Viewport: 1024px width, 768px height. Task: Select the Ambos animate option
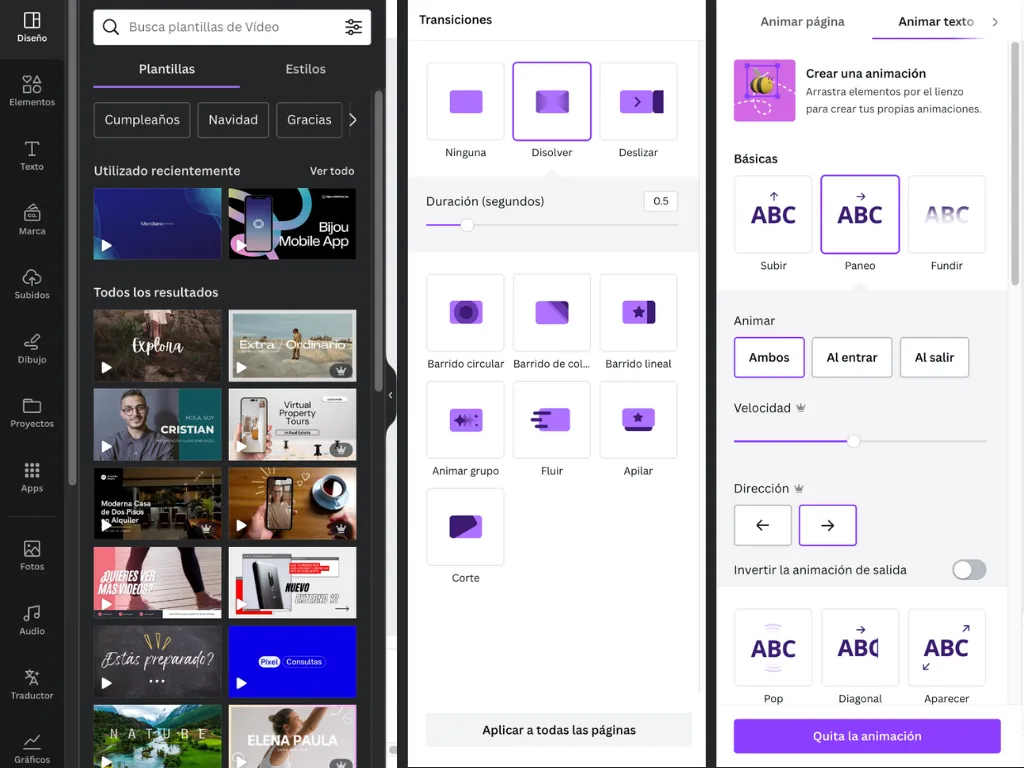point(769,357)
